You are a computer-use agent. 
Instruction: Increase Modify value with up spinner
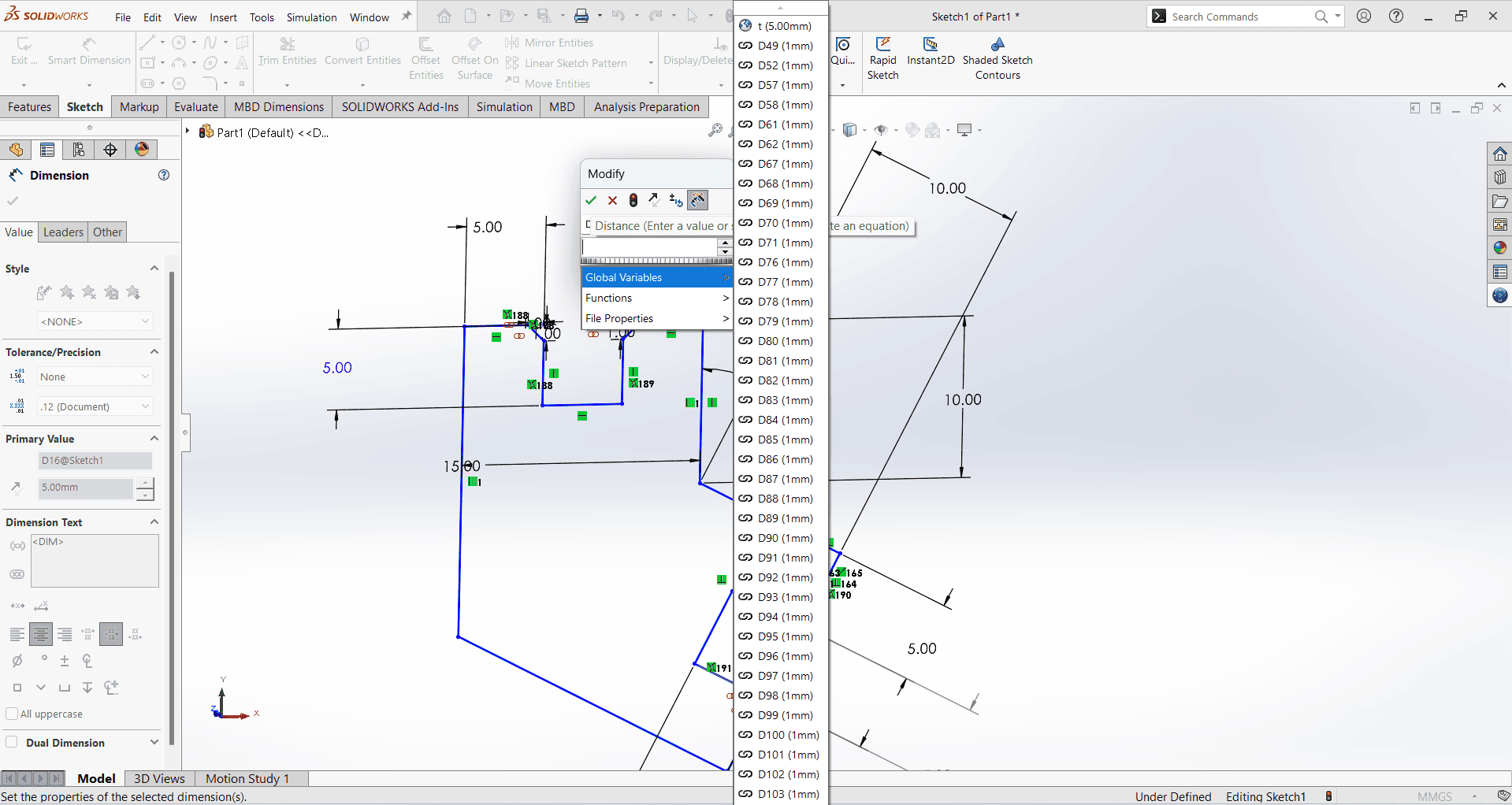[725, 242]
